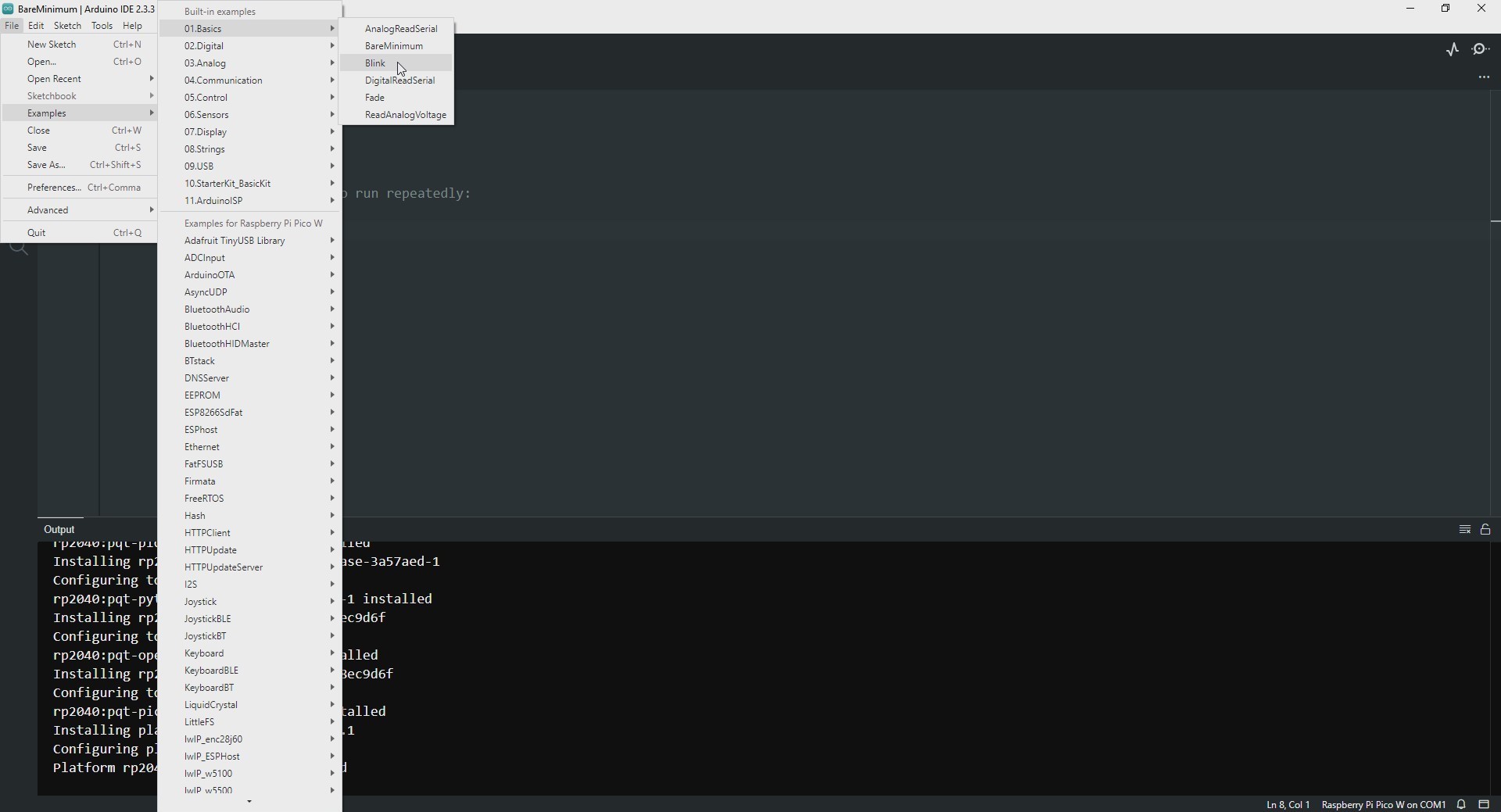Toggle the bottom panel icon in status bar
Image resolution: width=1501 pixels, height=812 pixels.
(x=1484, y=804)
